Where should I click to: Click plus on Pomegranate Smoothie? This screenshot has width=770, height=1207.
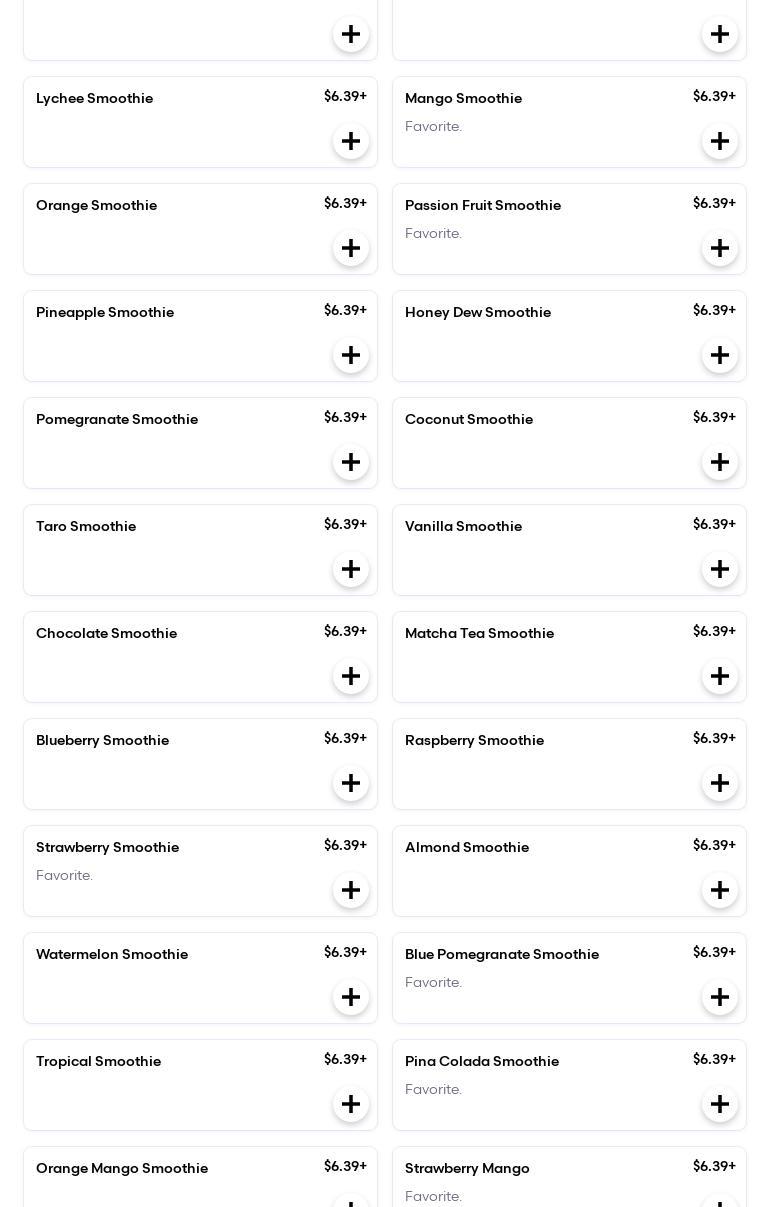coord(351,462)
